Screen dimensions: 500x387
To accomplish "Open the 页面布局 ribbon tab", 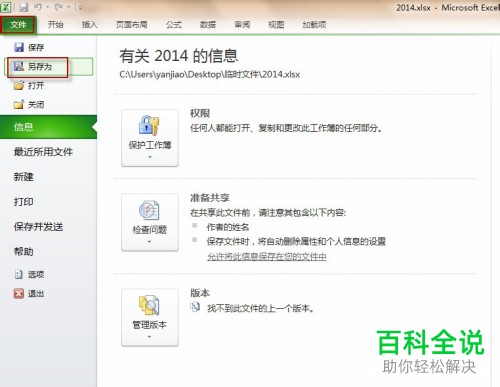I will tap(132, 25).
